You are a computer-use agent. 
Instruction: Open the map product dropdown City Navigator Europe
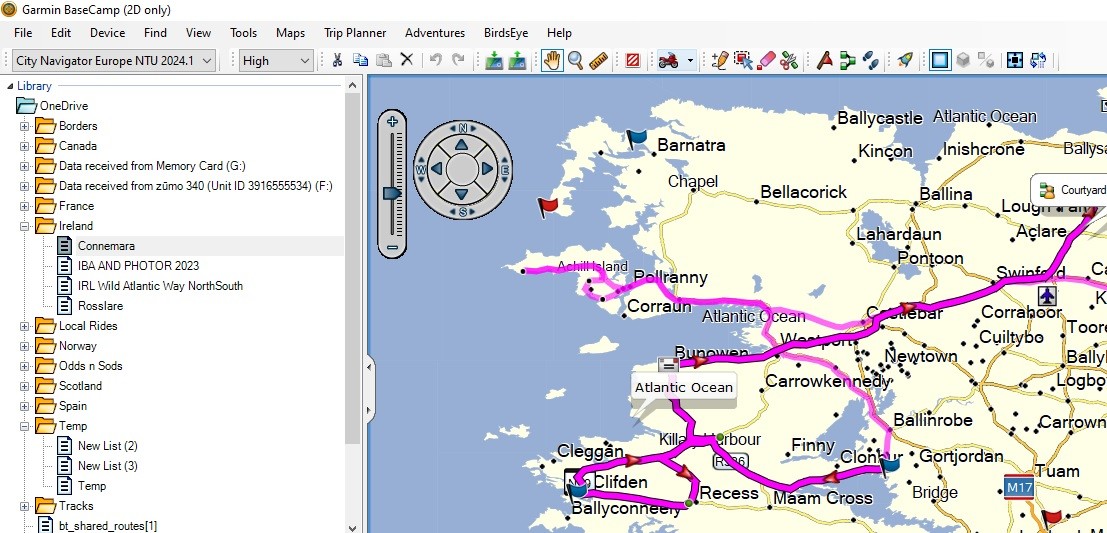point(113,61)
